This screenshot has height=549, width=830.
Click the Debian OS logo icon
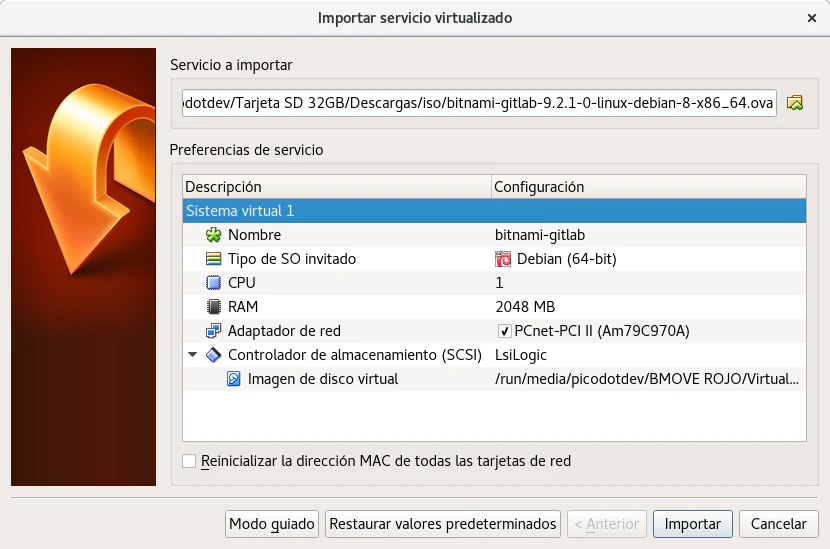coord(504,259)
